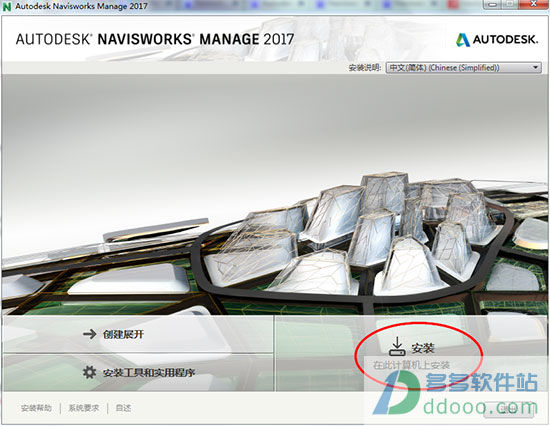550x426 pixels.
Task: Open the 系统要求 link
Action: tap(83, 408)
